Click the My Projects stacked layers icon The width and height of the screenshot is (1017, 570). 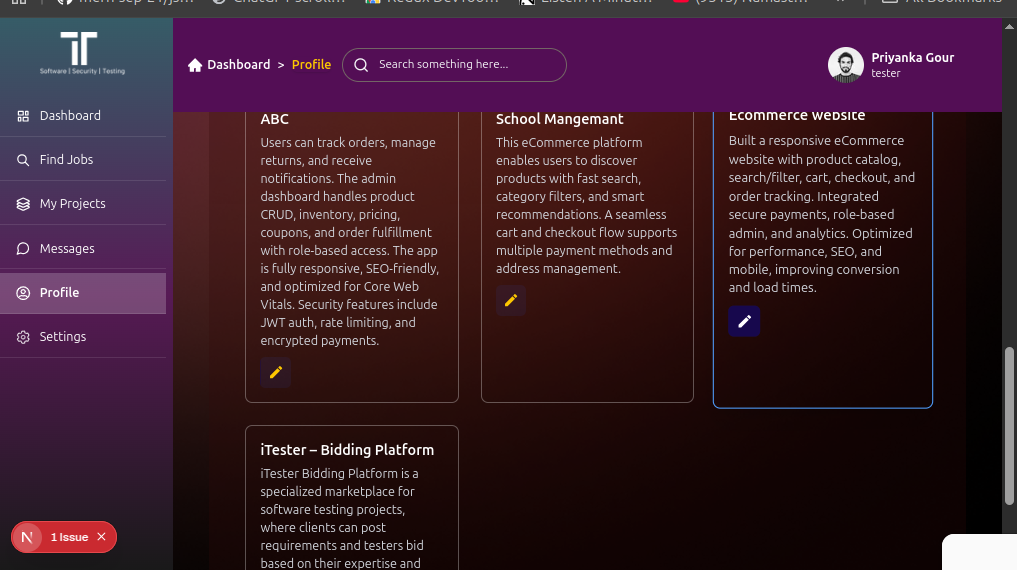click(x=23, y=204)
